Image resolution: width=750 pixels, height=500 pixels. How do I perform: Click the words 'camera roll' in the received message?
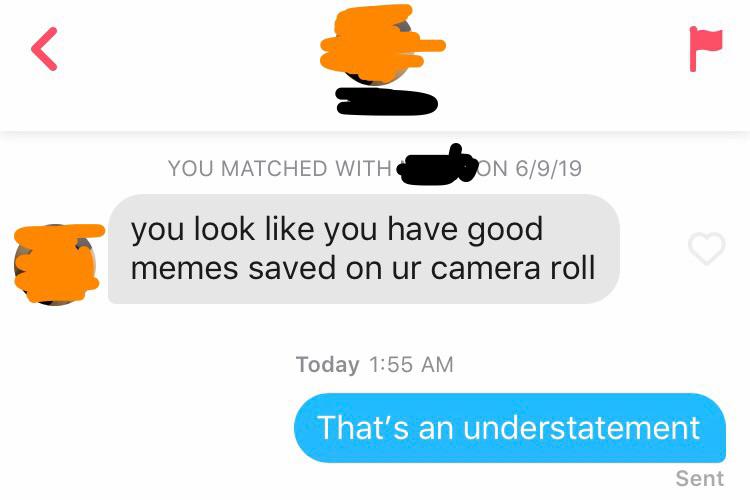tap(513, 268)
